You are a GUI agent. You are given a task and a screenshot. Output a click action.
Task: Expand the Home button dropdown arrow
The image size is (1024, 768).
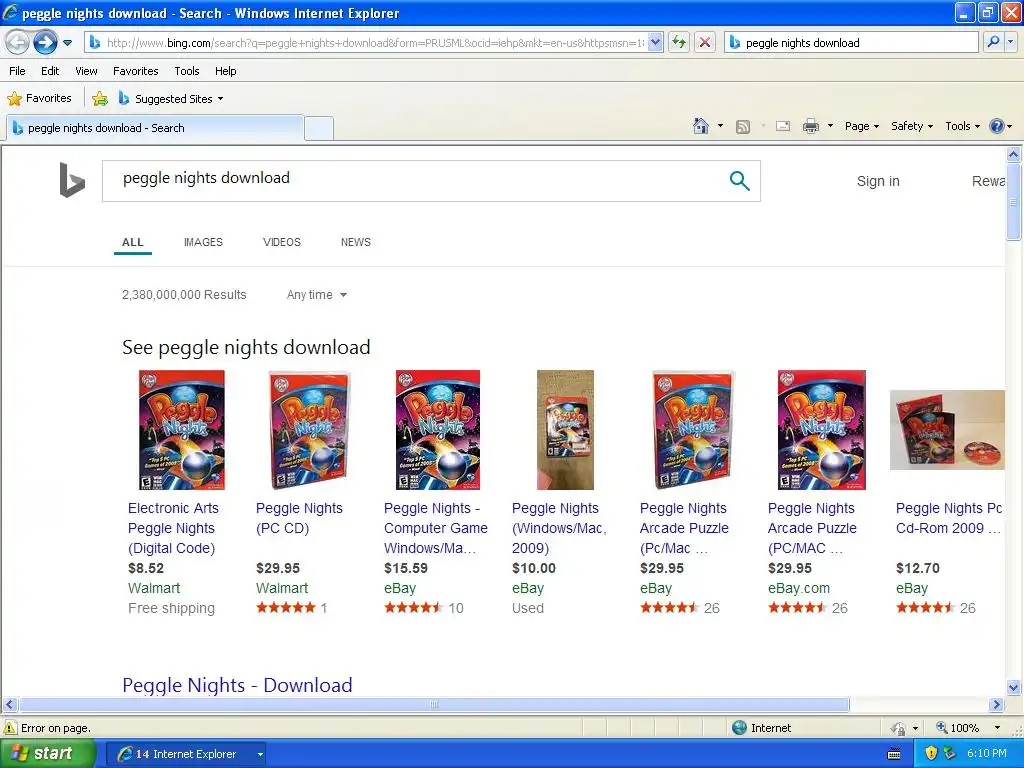click(720, 126)
